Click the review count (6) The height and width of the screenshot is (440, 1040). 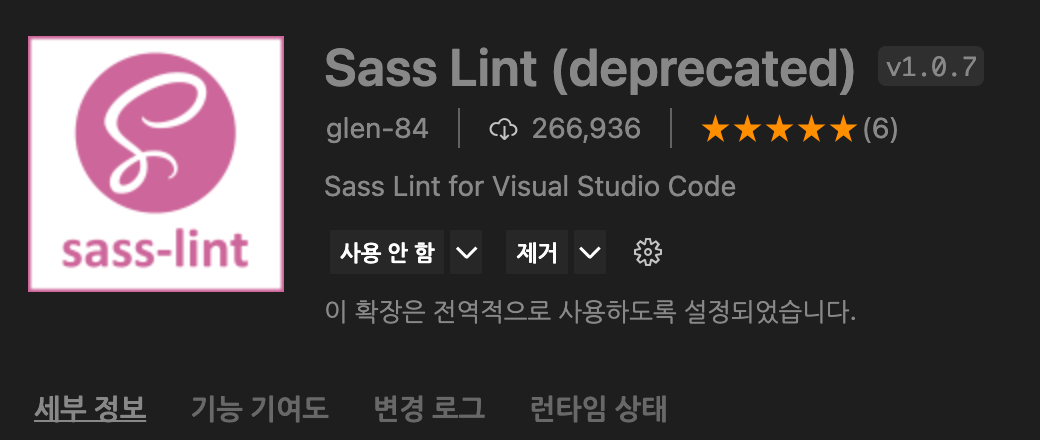pos(880,129)
